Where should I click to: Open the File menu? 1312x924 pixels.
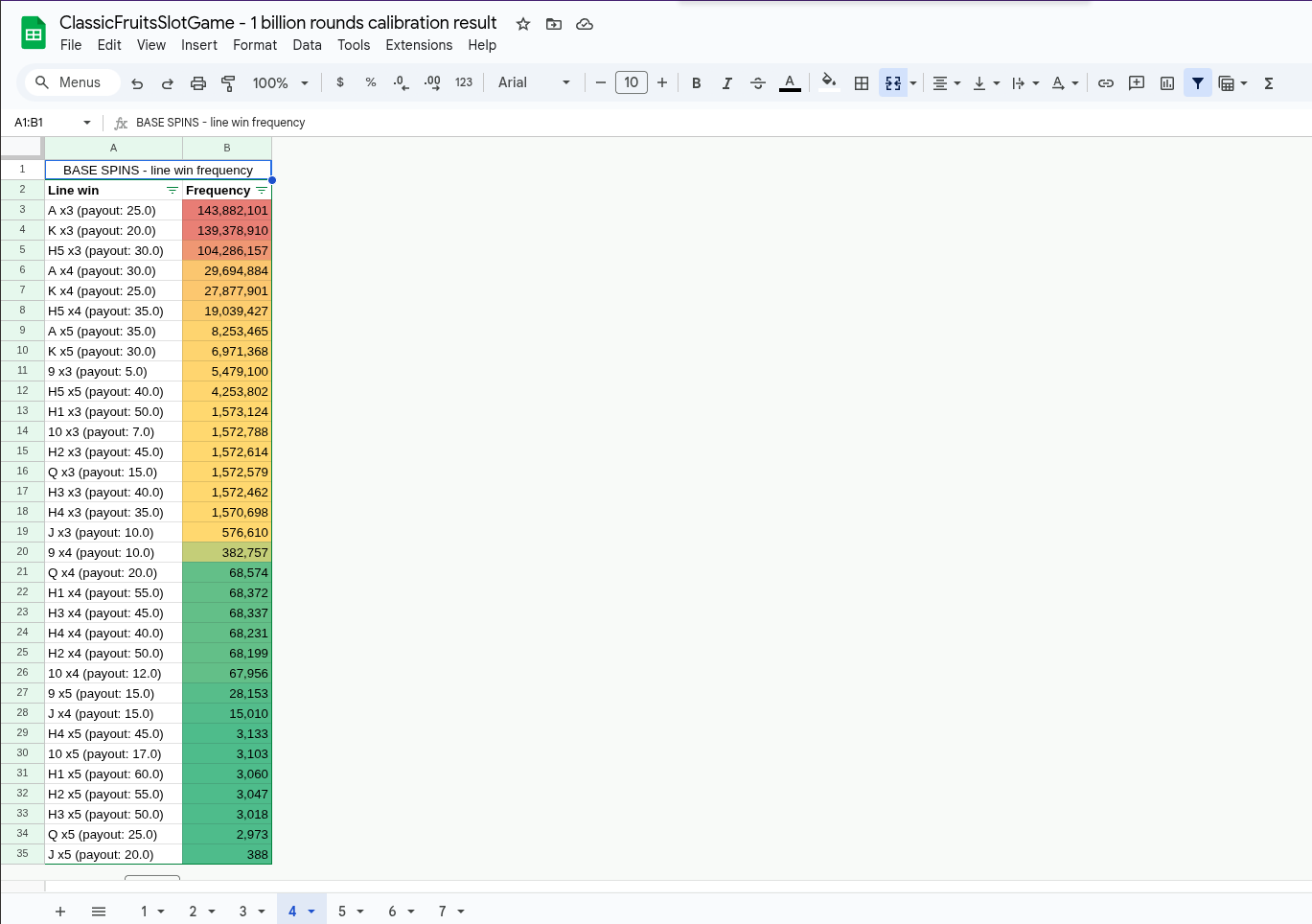click(x=71, y=45)
